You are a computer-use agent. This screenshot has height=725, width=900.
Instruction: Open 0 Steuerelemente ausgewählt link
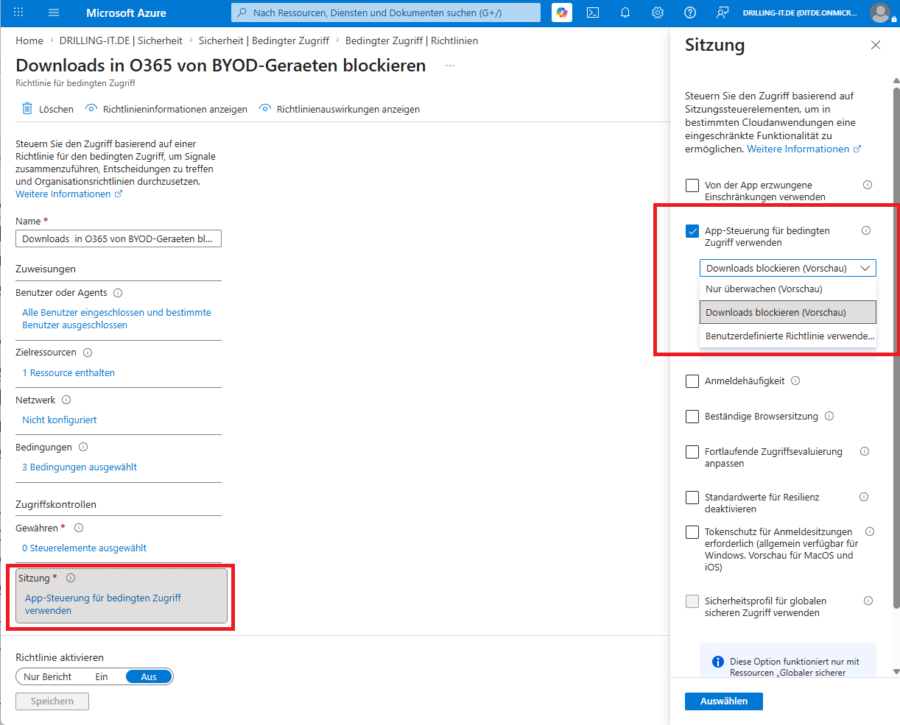coord(84,548)
